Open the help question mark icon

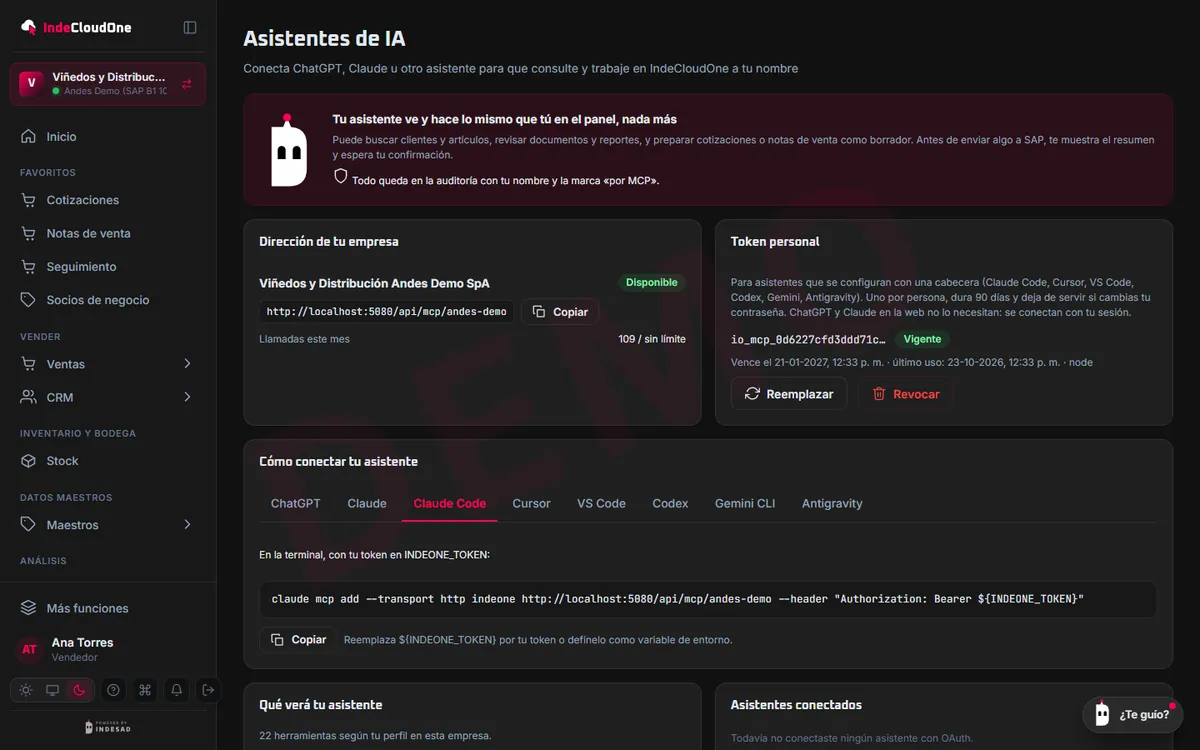tap(113, 690)
